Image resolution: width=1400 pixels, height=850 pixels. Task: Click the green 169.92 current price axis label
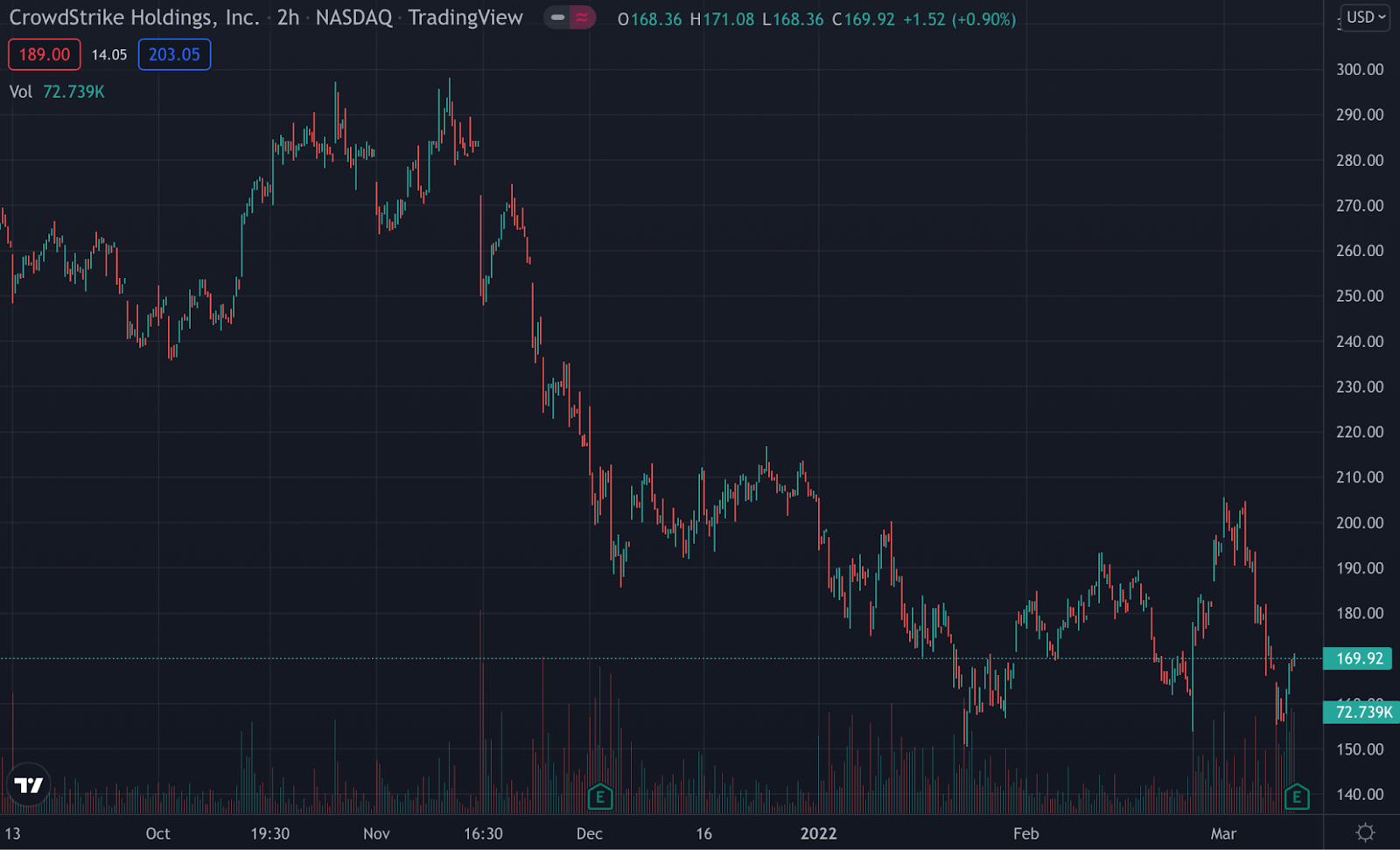click(x=1358, y=658)
